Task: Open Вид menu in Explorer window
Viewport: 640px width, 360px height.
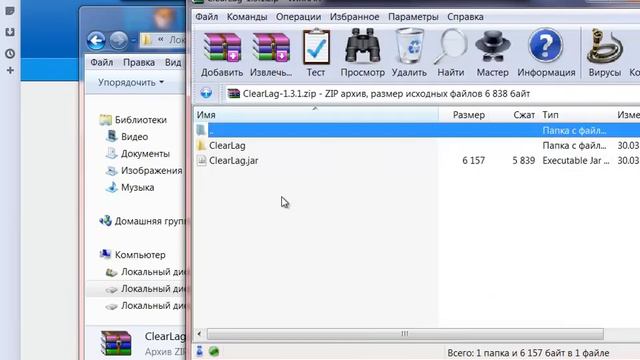Action: [173, 62]
